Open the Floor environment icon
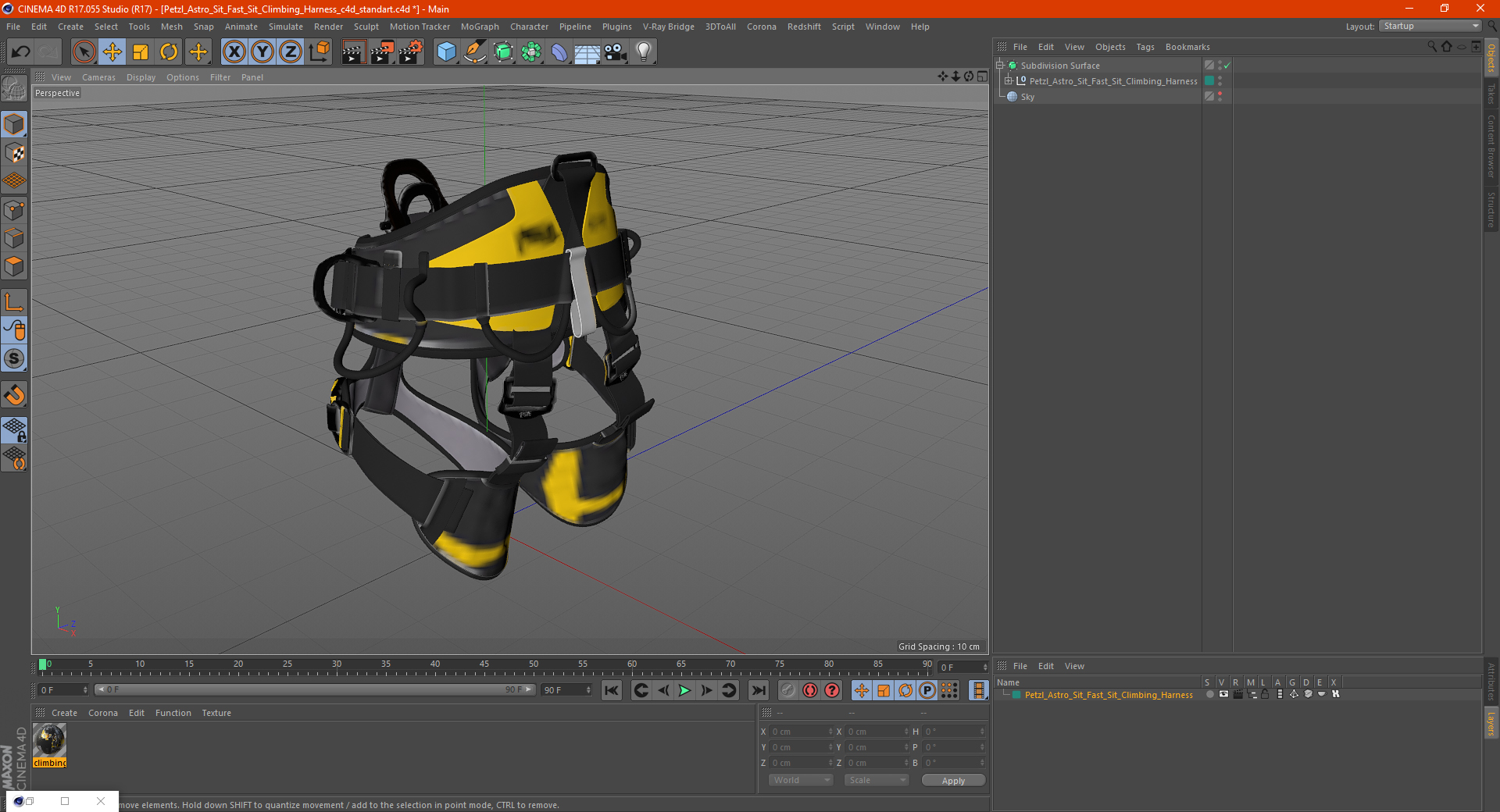The width and height of the screenshot is (1500, 812). pyautogui.click(x=587, y=52)
